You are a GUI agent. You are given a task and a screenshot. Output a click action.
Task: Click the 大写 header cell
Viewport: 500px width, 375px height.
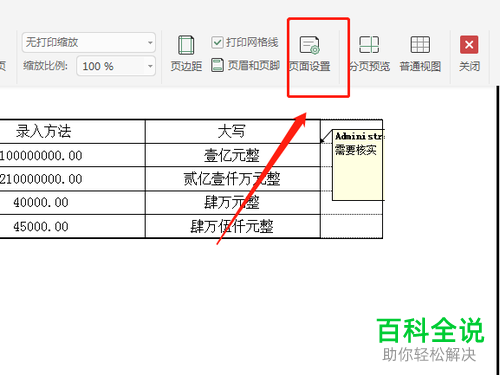pos(233,131)
